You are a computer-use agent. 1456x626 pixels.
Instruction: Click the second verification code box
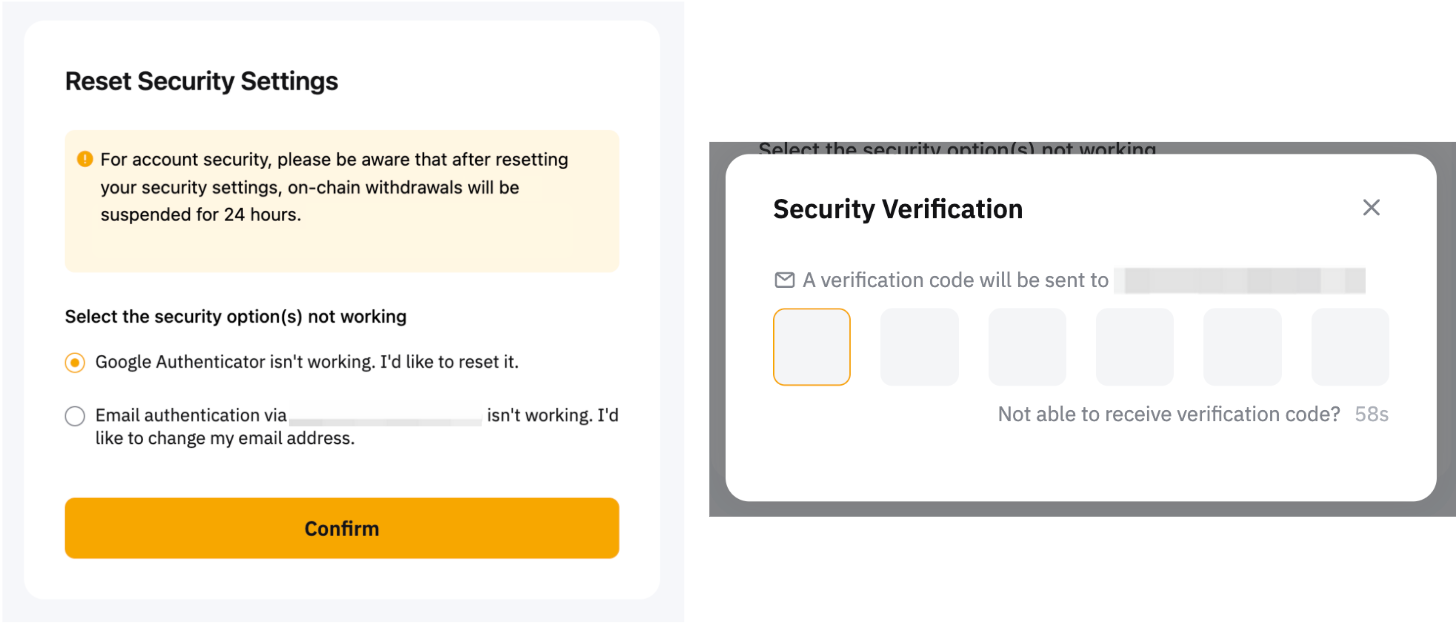tap(919, 347)
